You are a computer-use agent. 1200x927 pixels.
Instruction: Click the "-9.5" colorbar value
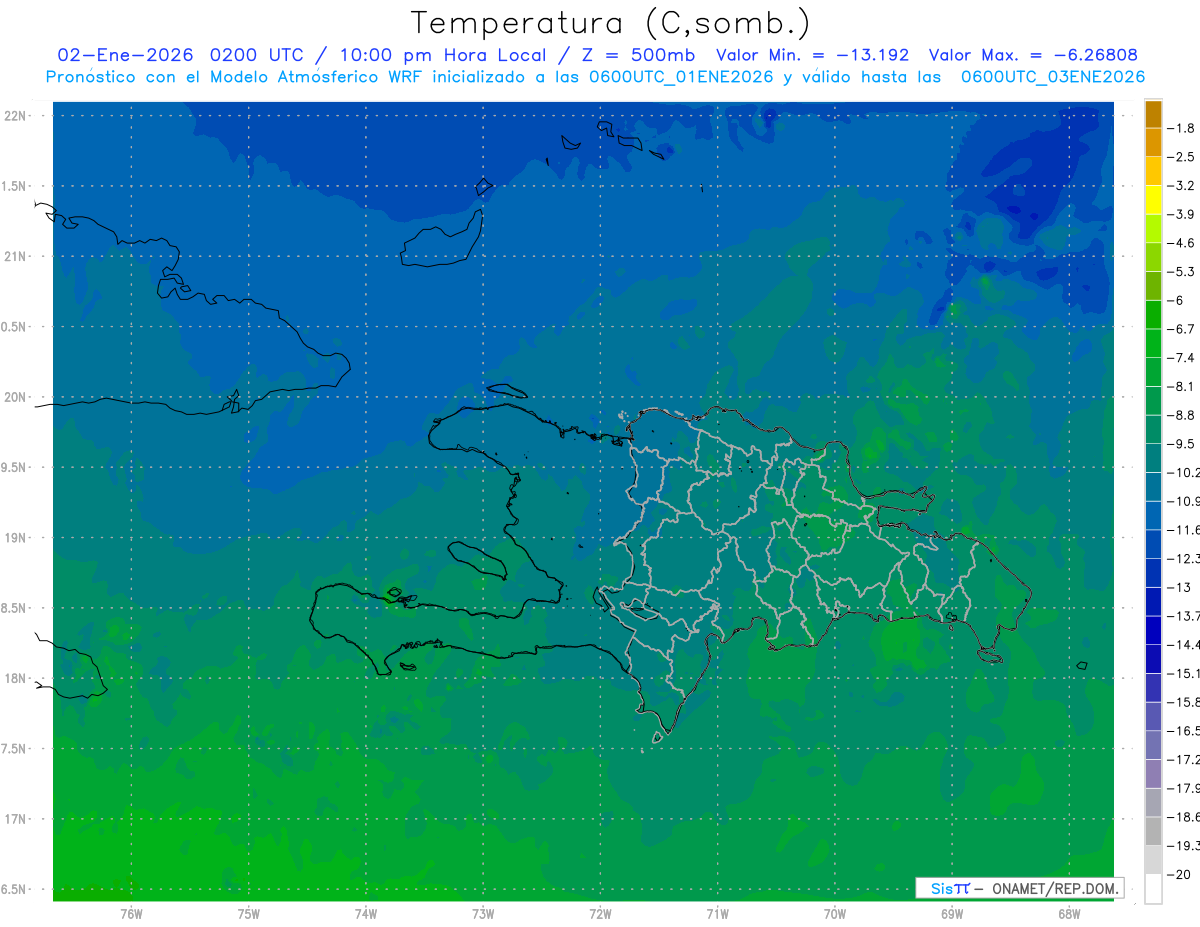[x=1182, y=444]
